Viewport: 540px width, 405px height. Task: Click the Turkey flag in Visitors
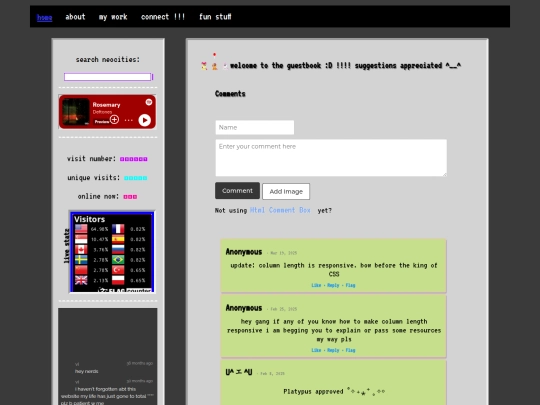tap(118, 270)
